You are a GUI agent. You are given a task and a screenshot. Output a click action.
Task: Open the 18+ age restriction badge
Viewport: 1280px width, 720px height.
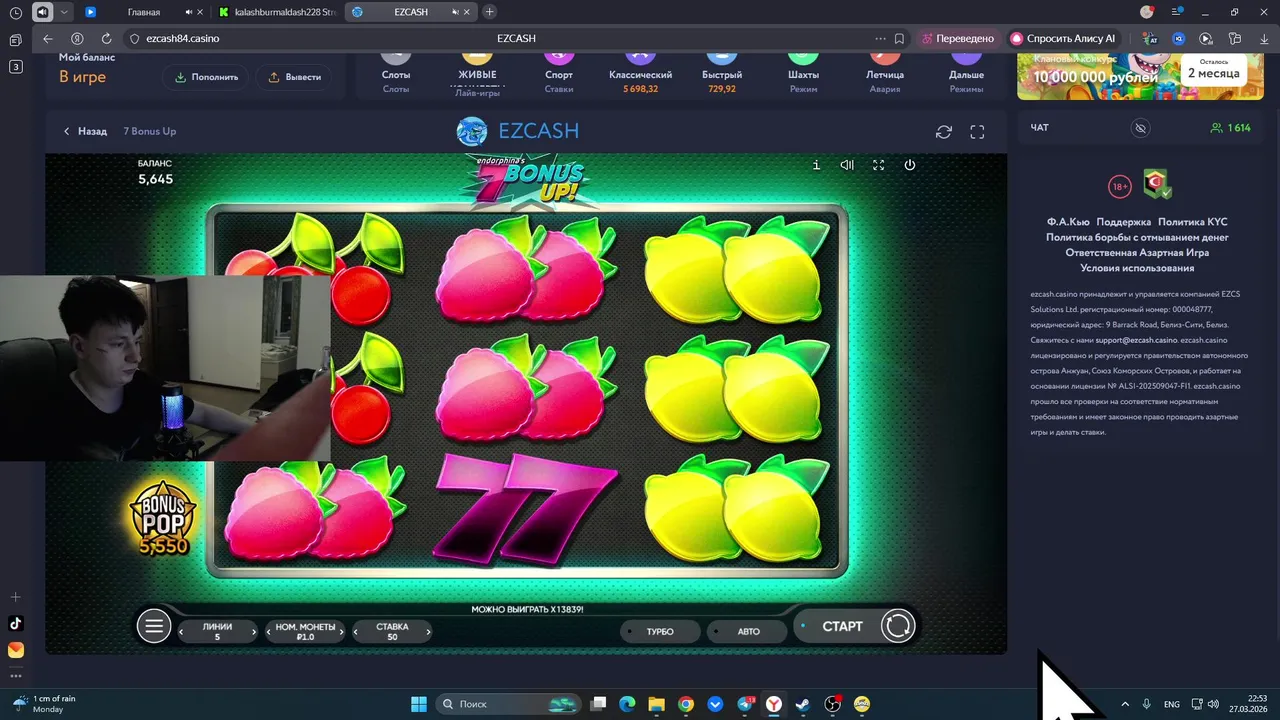coord(1119,186)
